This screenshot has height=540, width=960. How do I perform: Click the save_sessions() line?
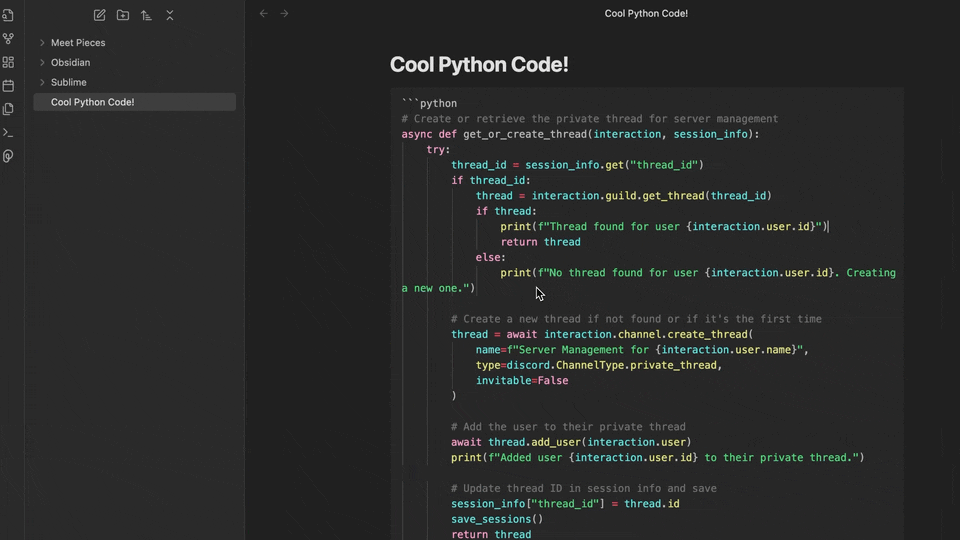coord(497,519)
